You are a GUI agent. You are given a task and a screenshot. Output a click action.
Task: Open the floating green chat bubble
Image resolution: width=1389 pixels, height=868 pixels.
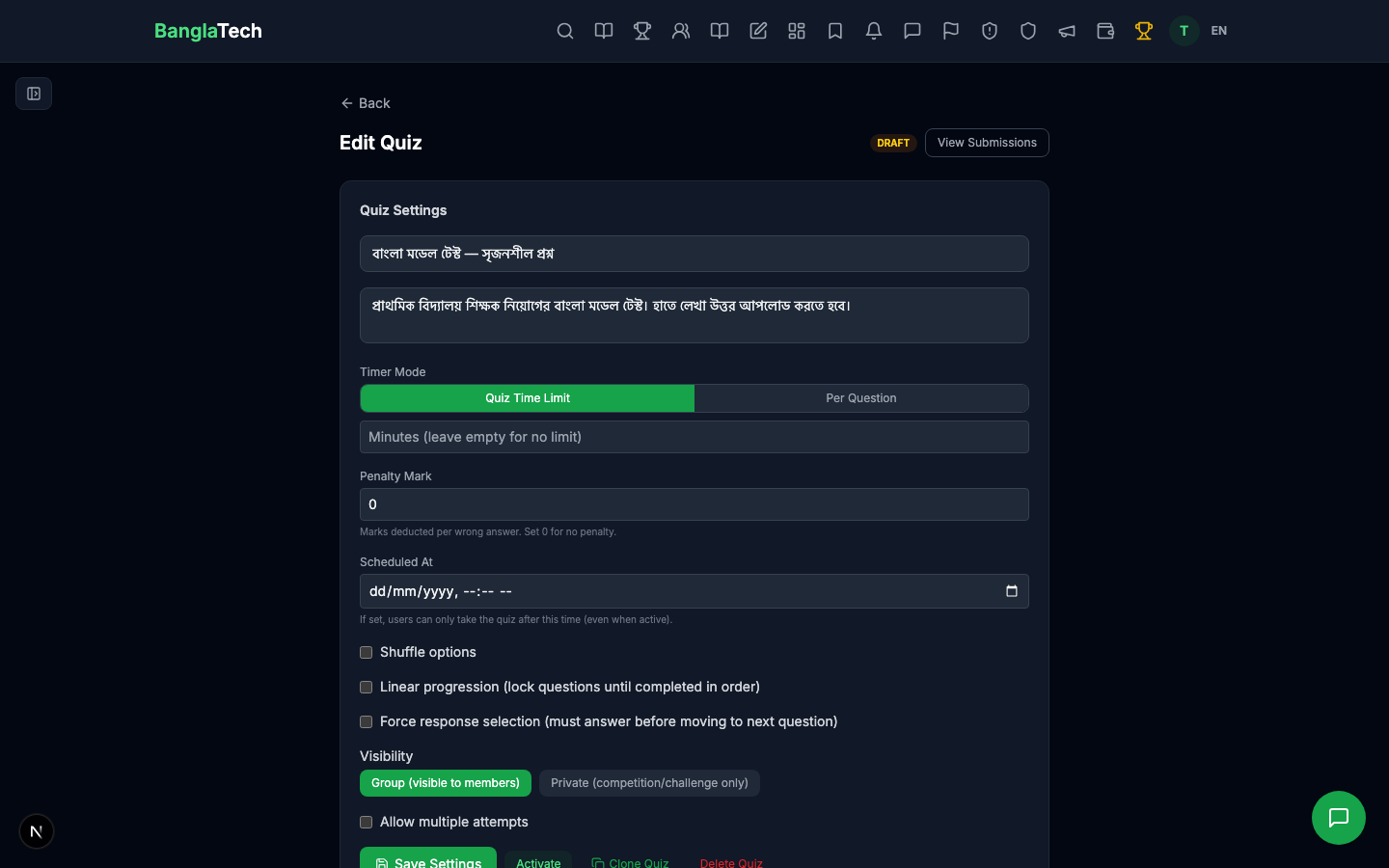tap(1339, 818)
